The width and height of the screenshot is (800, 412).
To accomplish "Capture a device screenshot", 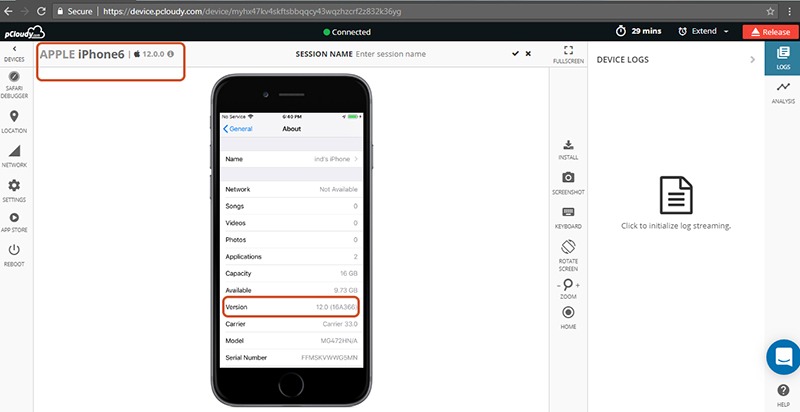I will pos(568,184).
